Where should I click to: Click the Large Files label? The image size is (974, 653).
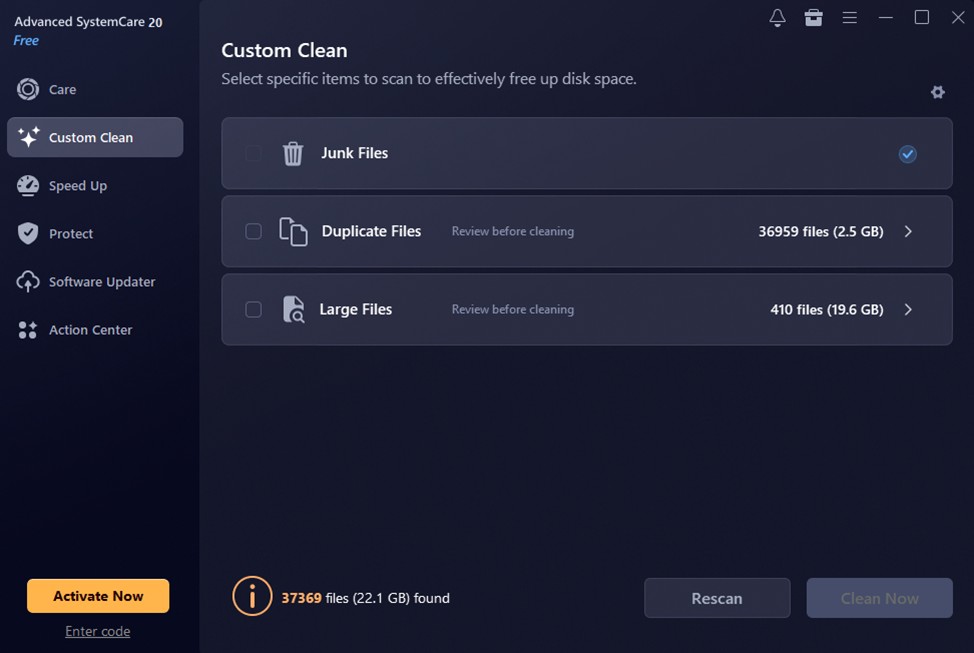point(356,309)
